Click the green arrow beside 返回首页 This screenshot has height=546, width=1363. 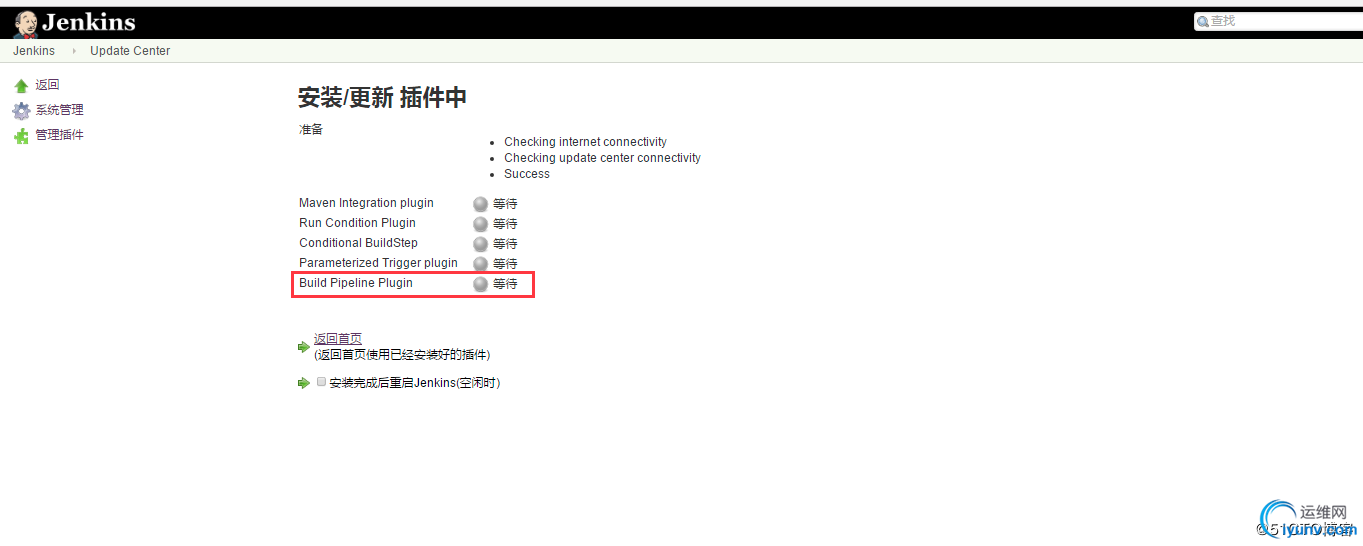pyautogui.click(x=304, y=347)
